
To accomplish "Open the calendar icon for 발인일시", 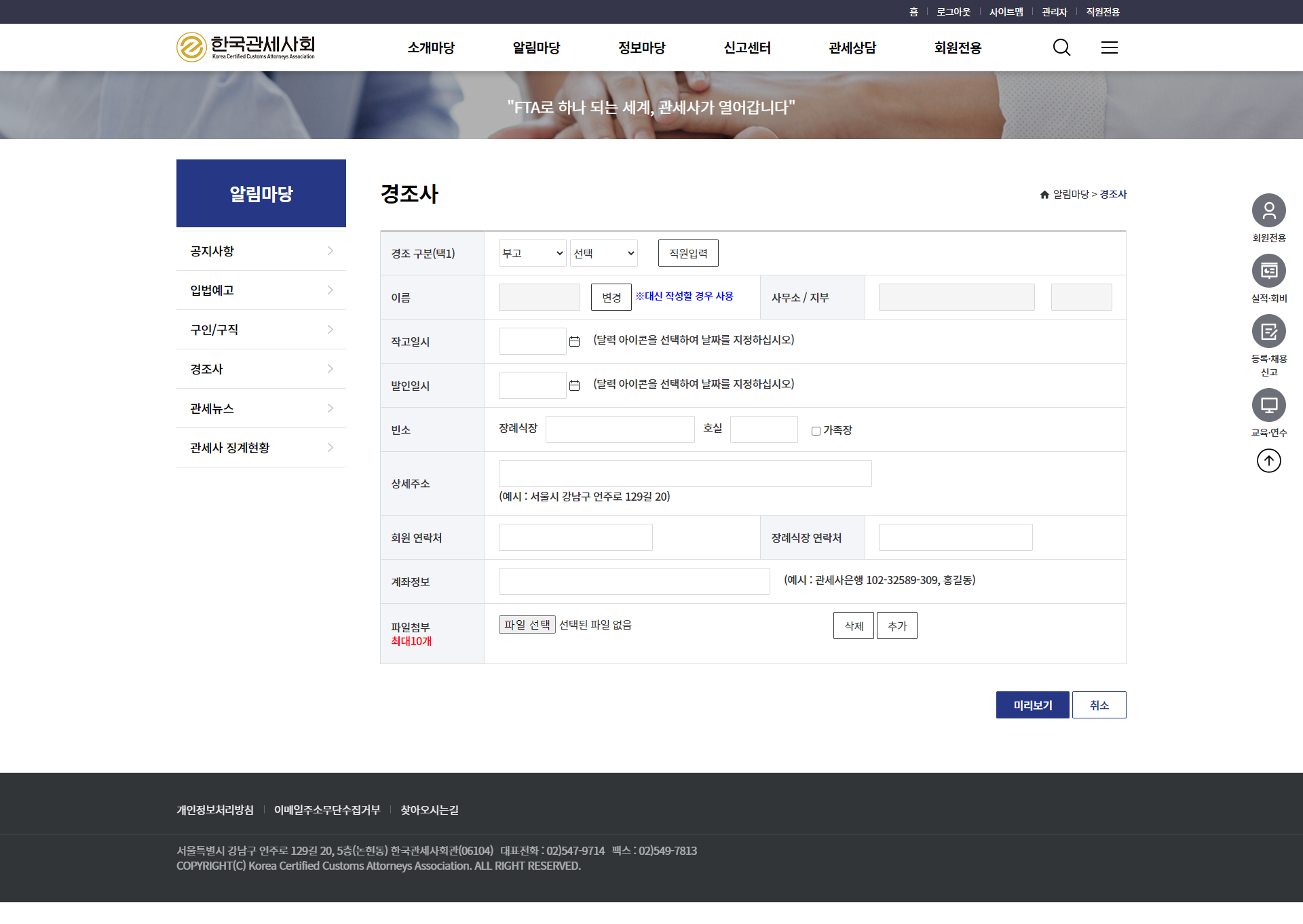I will 574,385.
